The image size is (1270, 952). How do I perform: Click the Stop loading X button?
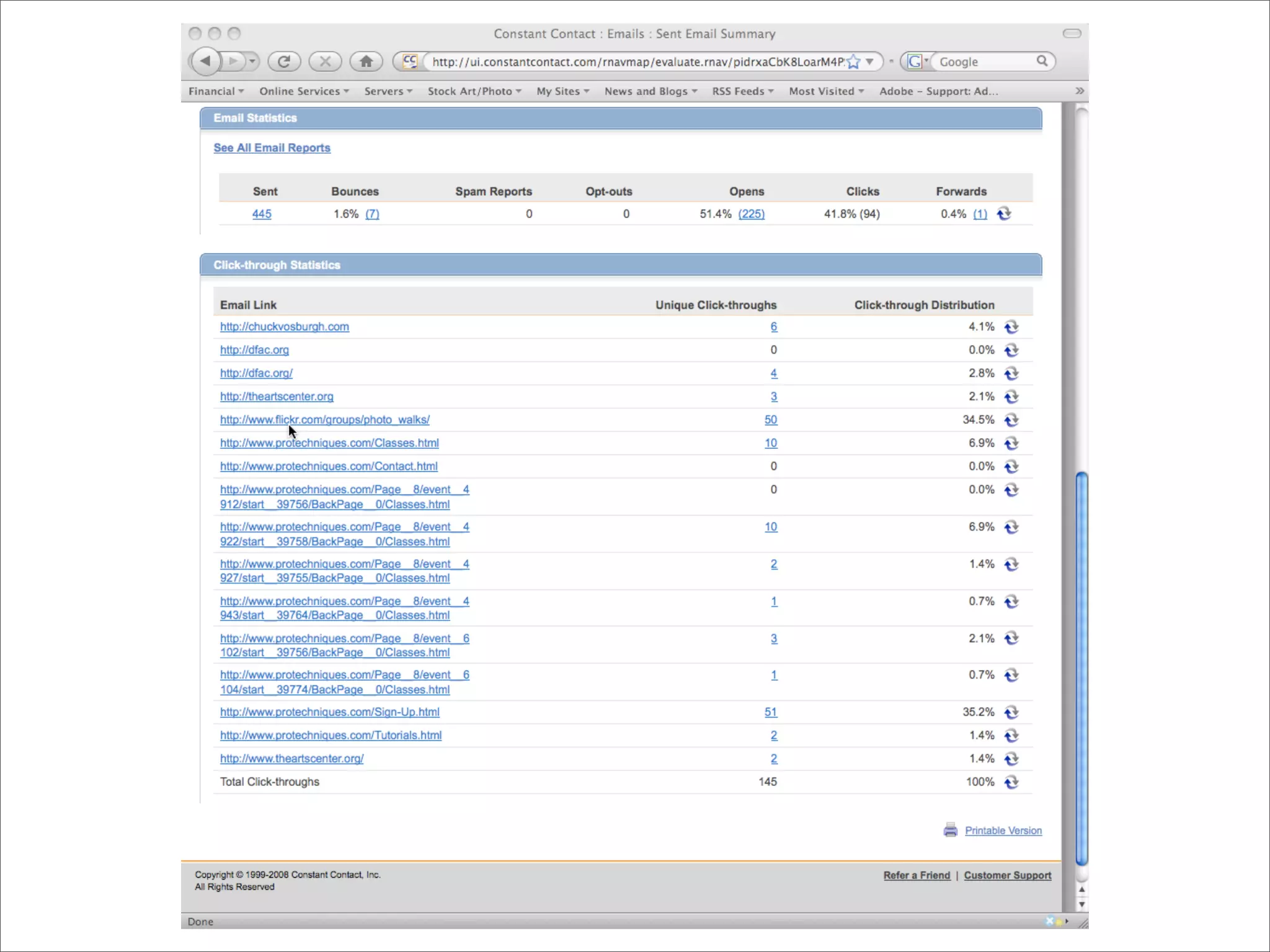324,61
